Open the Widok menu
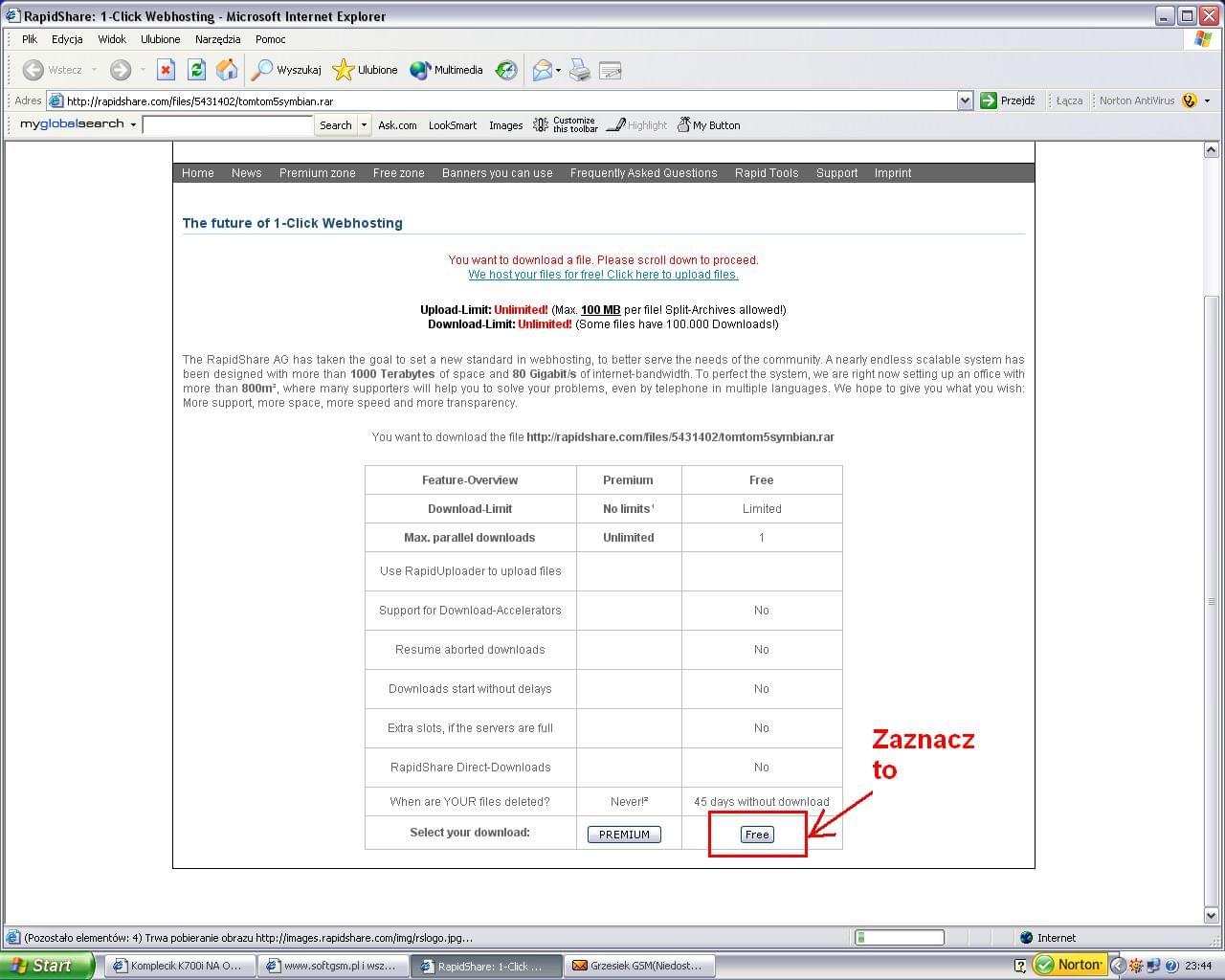 click(112, 39)
